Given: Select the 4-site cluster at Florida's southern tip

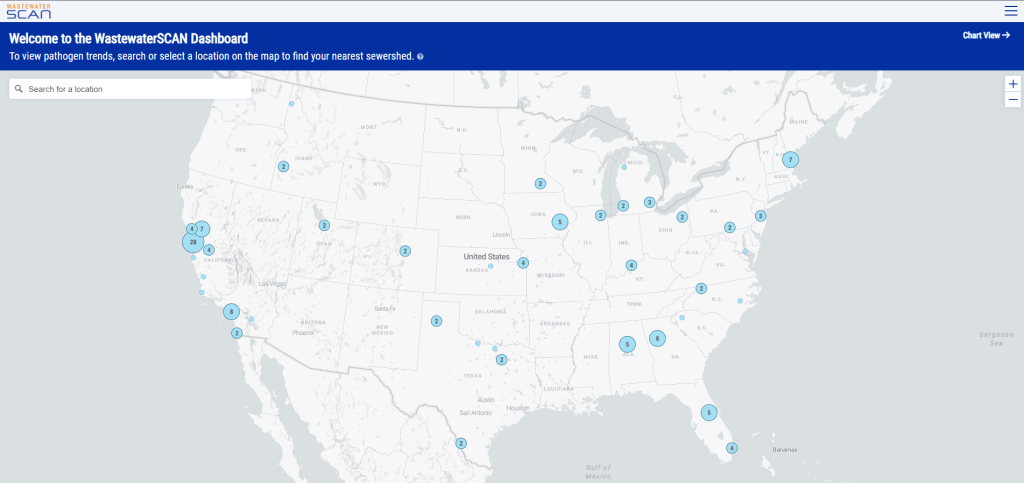Looking at the screenshot, I should point(731,448).
